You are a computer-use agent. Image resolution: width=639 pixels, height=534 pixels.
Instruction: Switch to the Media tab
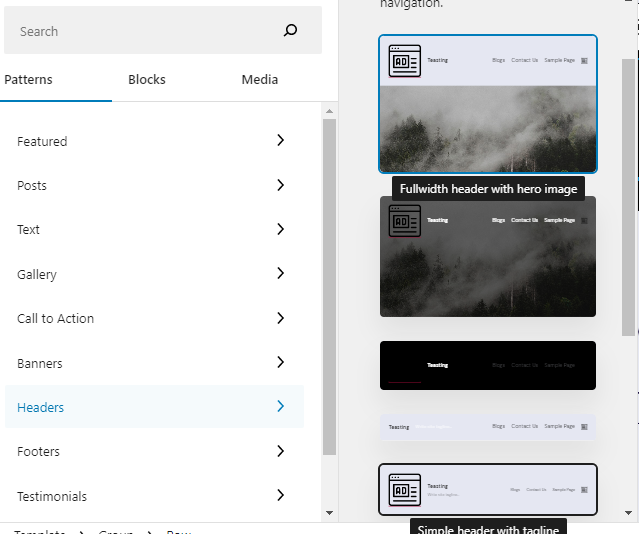point(260,79)
